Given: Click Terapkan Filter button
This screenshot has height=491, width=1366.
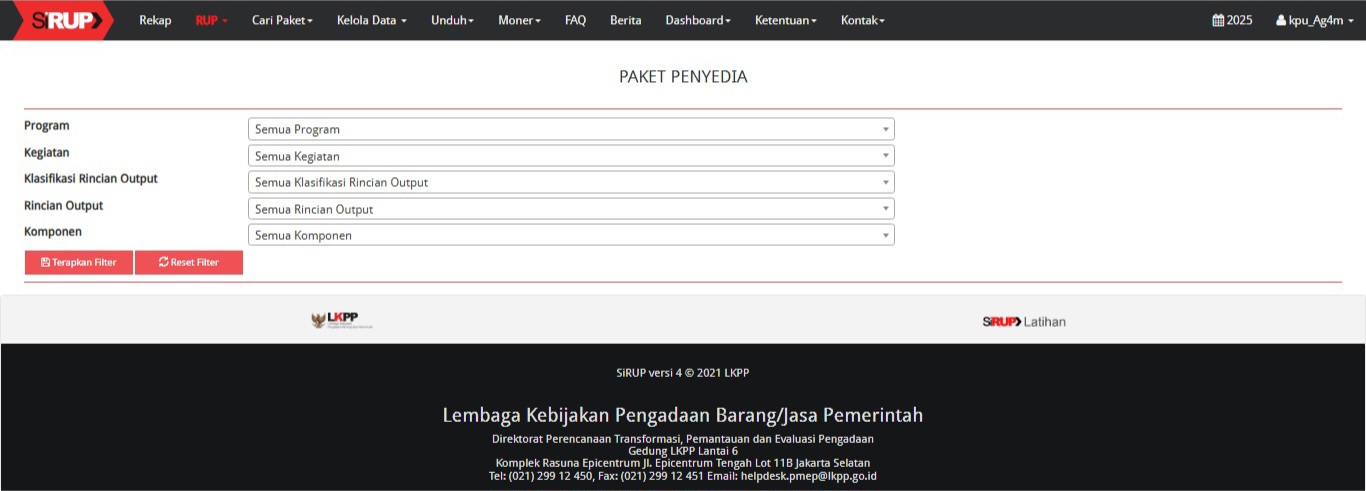Looking at the screenshot, I should coord(79,262).
